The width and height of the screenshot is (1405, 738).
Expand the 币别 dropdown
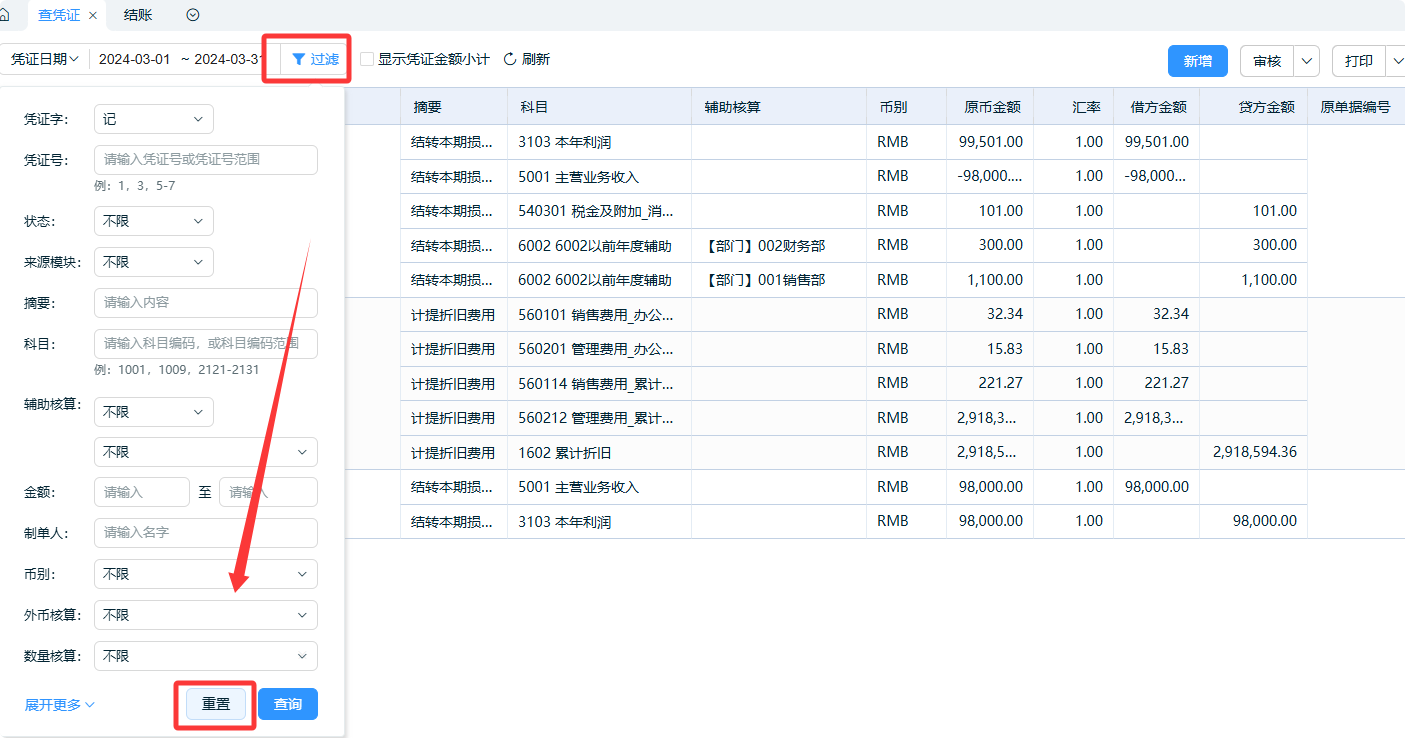[x=205, y=574]
